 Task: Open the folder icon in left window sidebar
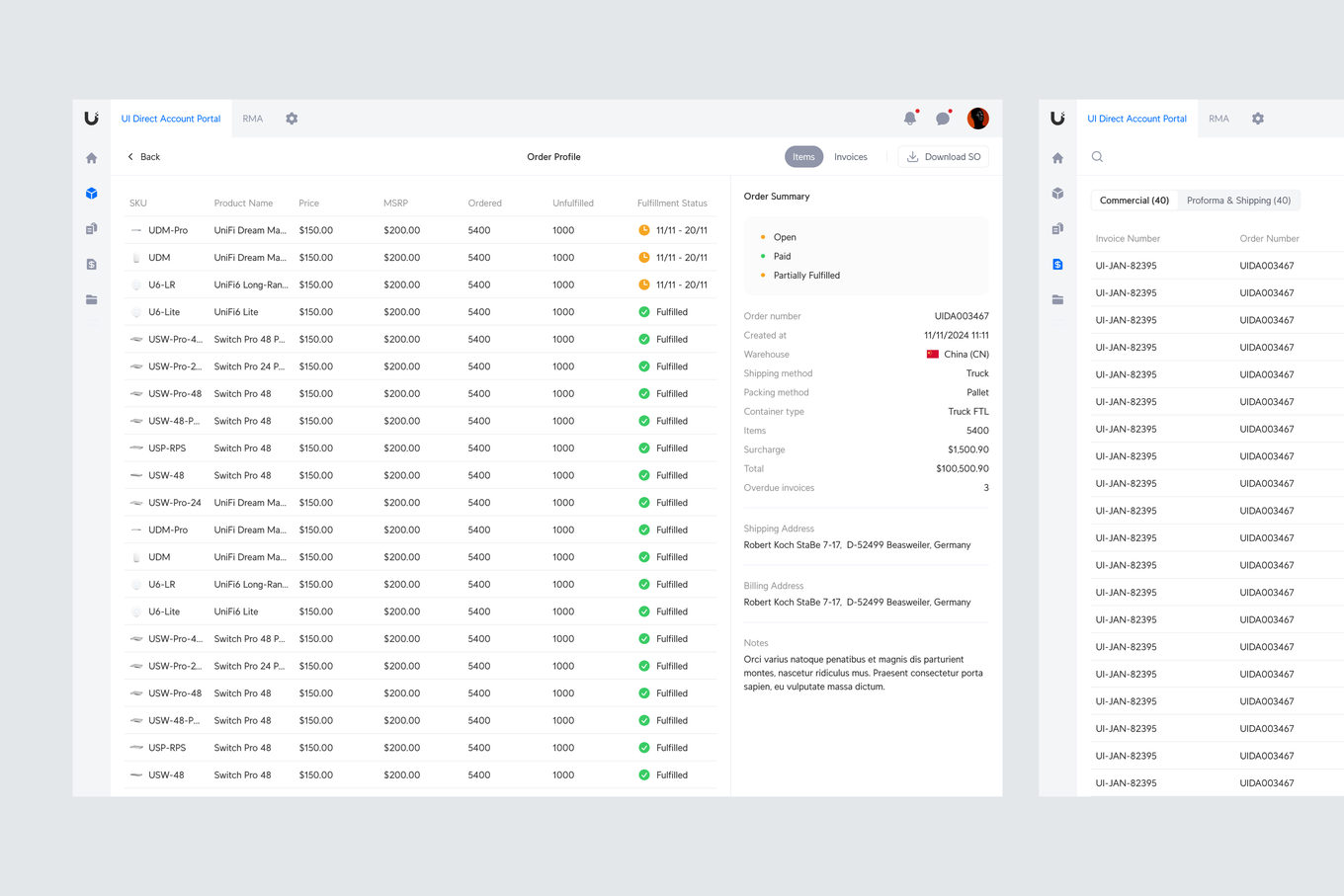pos(91,299)
